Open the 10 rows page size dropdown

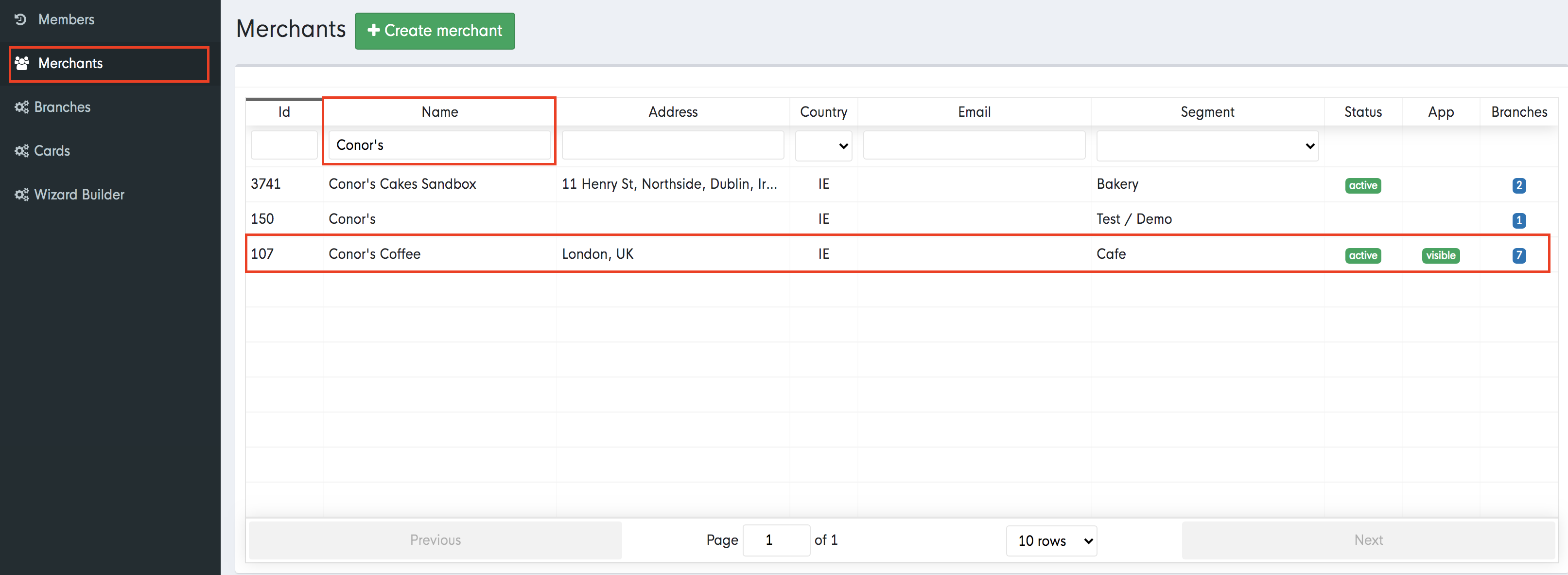click(x=1052, y=541)
